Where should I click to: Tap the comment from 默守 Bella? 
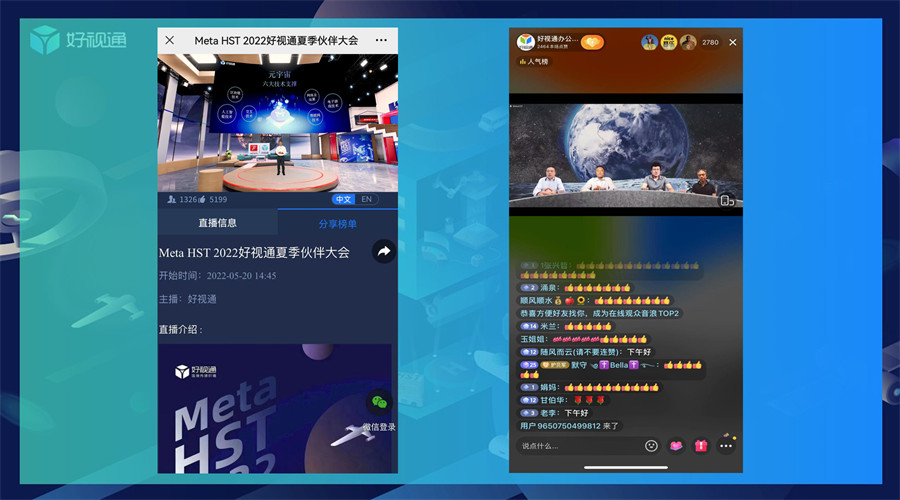click(611, 369)
